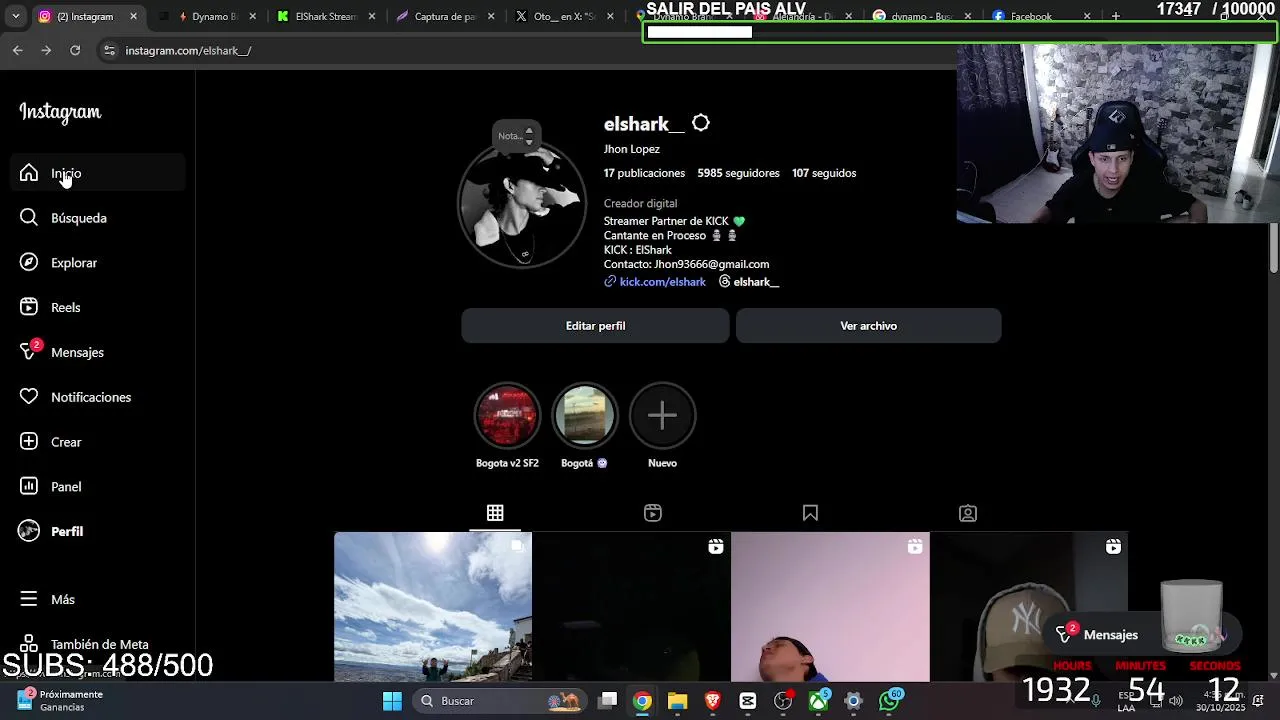This screenshot has height=720, width=1280.
Task: Switch to the Facebook tab
Action: [1040, 17]
